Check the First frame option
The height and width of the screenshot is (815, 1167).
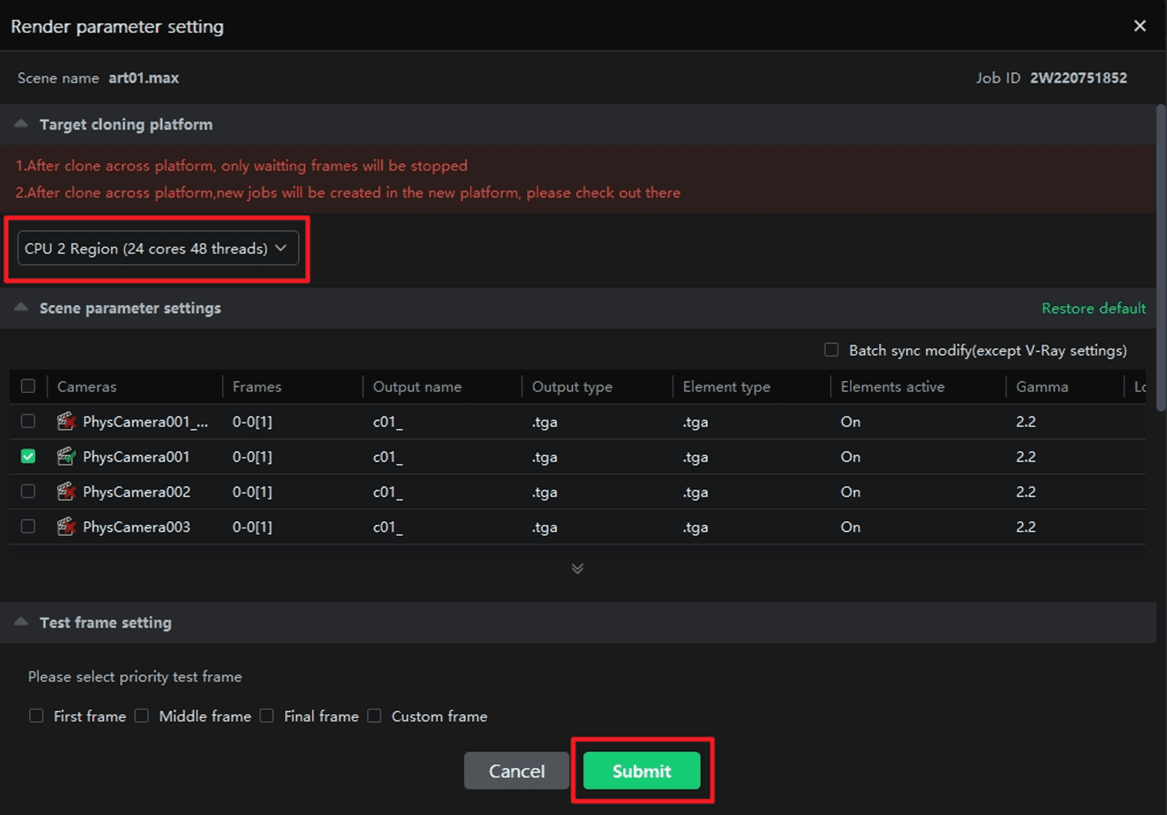click(36, 716)
